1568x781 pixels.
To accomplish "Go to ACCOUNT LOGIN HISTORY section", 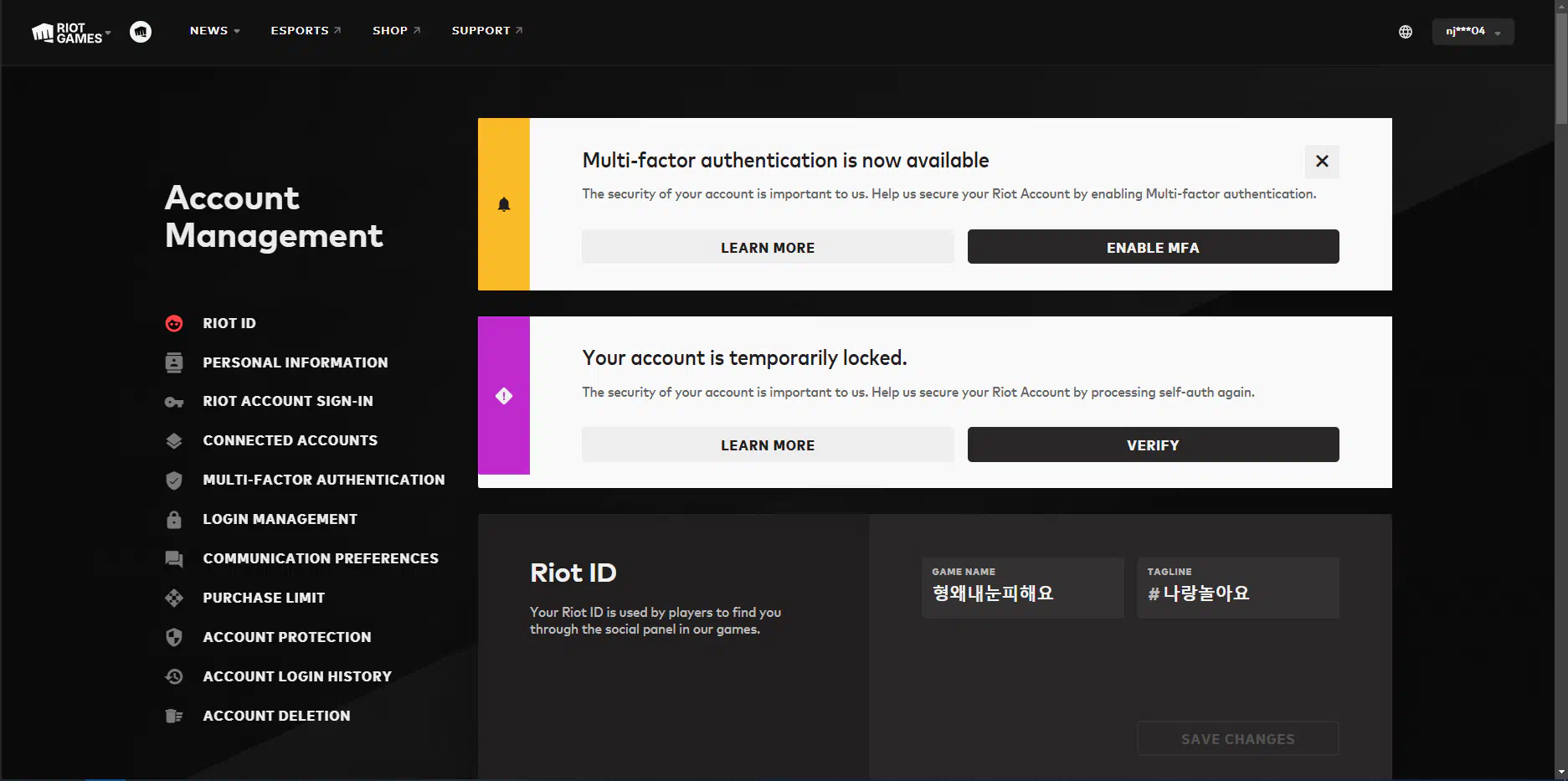I will (297, 677).
